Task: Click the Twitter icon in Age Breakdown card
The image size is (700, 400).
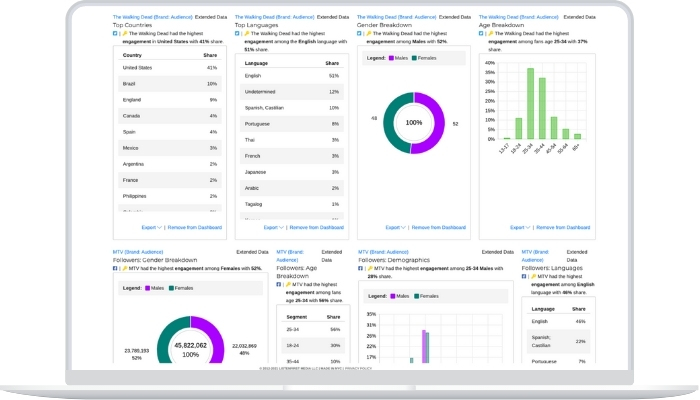Action: point(481,33)
